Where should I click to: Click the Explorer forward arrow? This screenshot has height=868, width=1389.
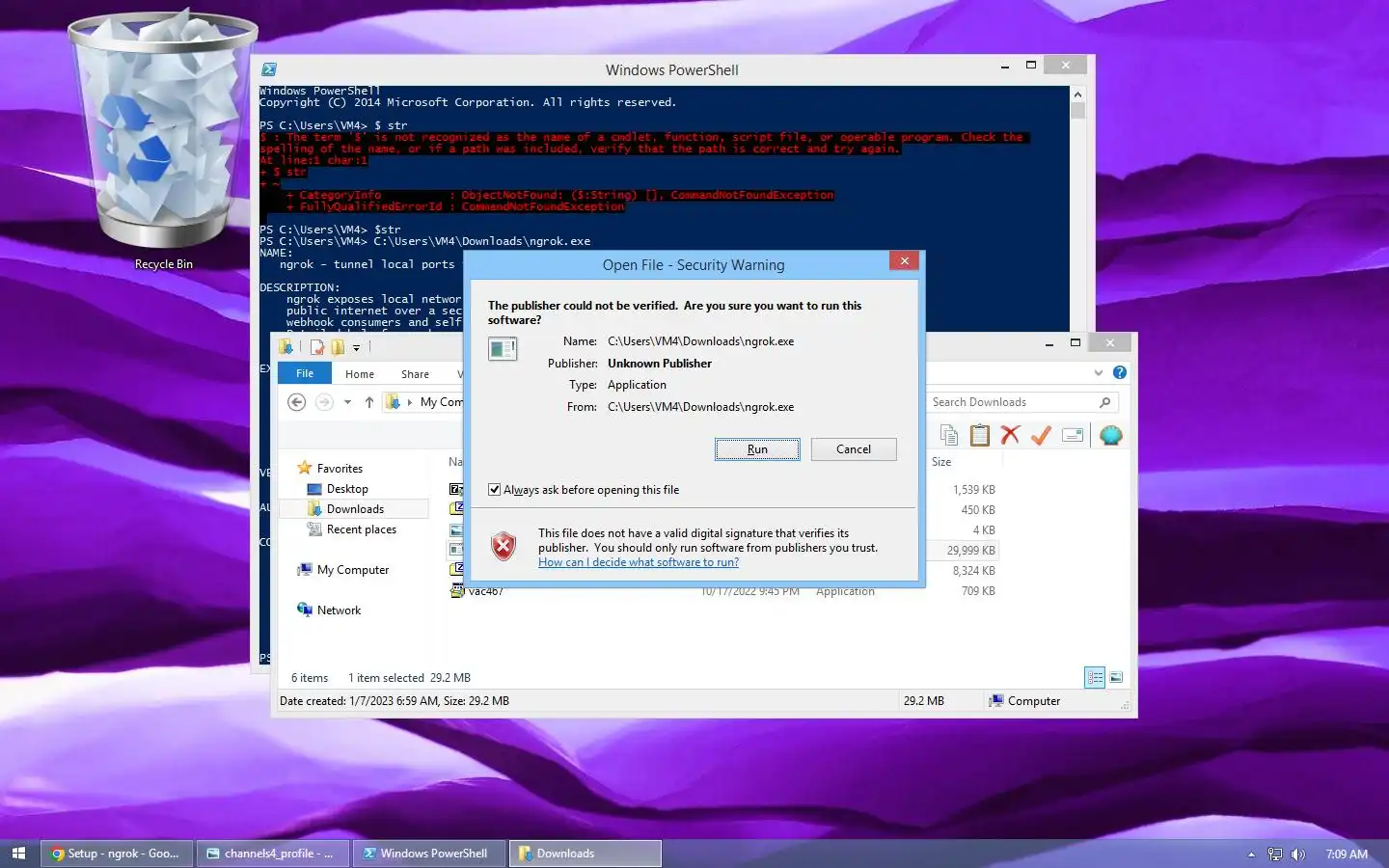(324, 402)
